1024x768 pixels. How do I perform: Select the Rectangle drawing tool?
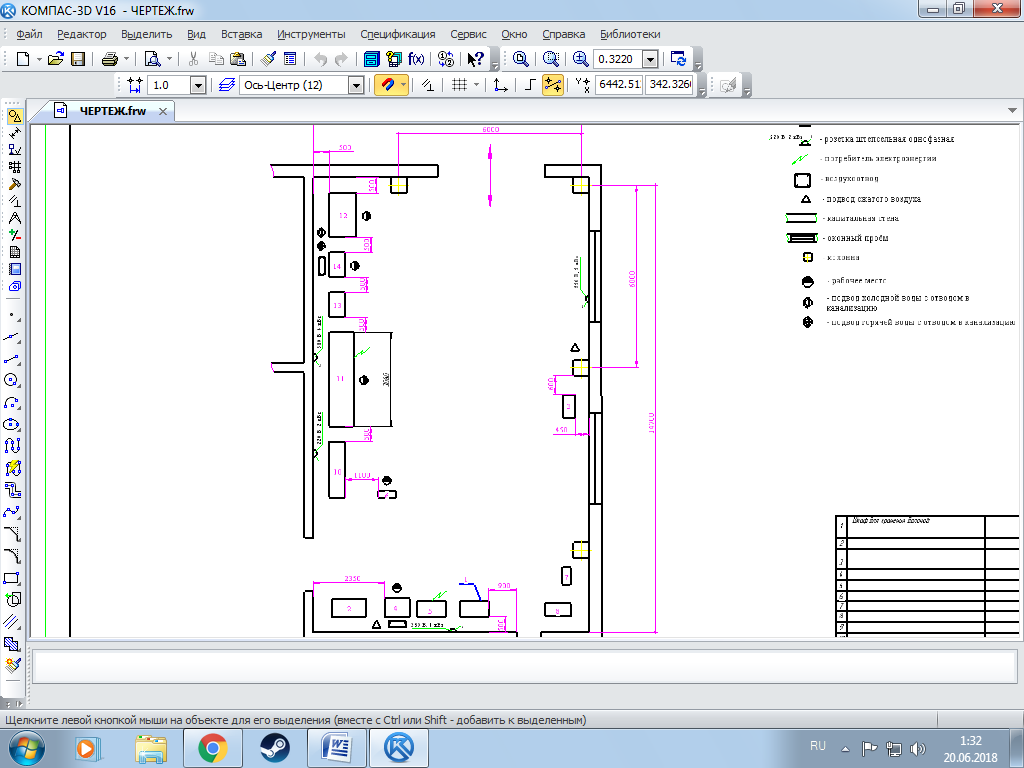[13, 578]
